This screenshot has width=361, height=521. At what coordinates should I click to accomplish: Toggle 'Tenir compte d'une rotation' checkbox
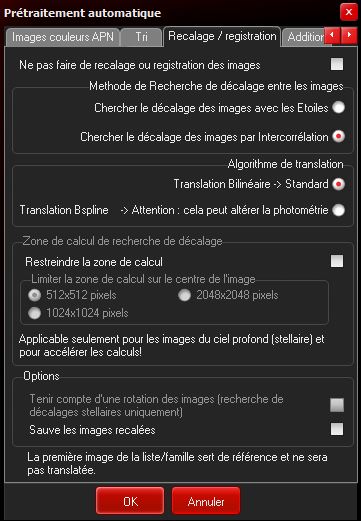[337, 405]
